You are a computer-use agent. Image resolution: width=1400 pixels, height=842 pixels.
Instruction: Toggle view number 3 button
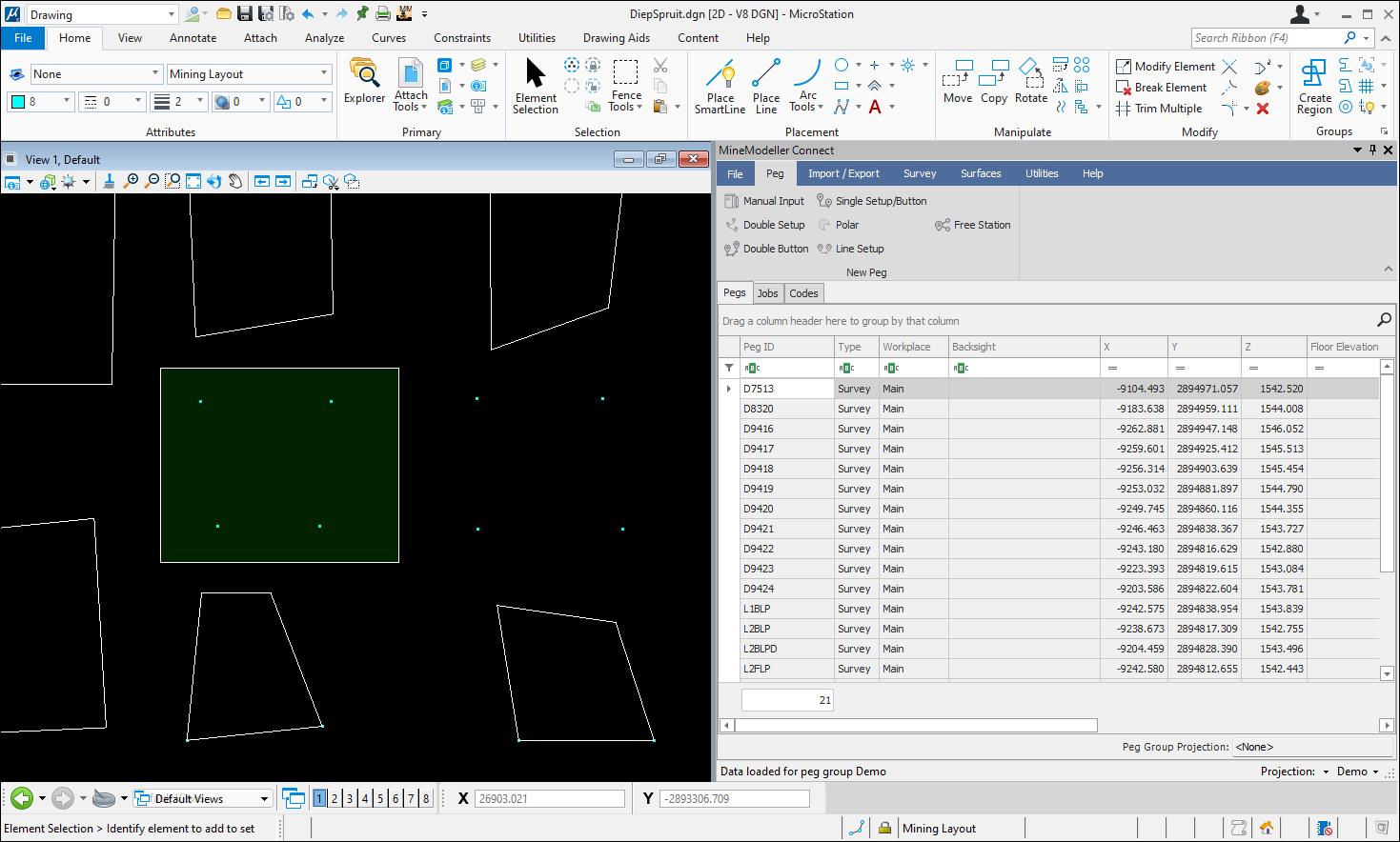[x=350, y=798]
